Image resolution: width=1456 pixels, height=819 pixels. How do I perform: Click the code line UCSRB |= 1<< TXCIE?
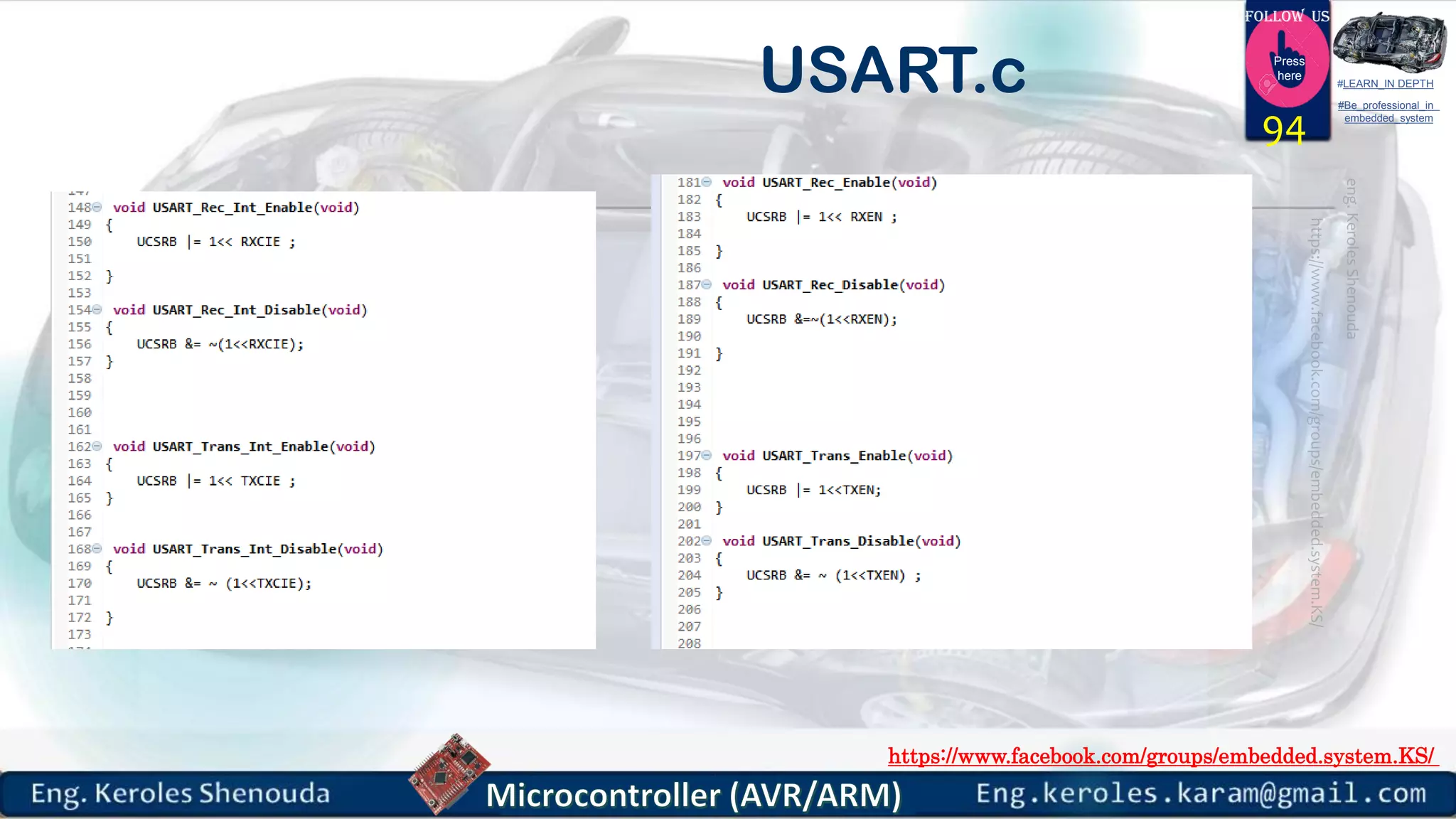point(216,481)
